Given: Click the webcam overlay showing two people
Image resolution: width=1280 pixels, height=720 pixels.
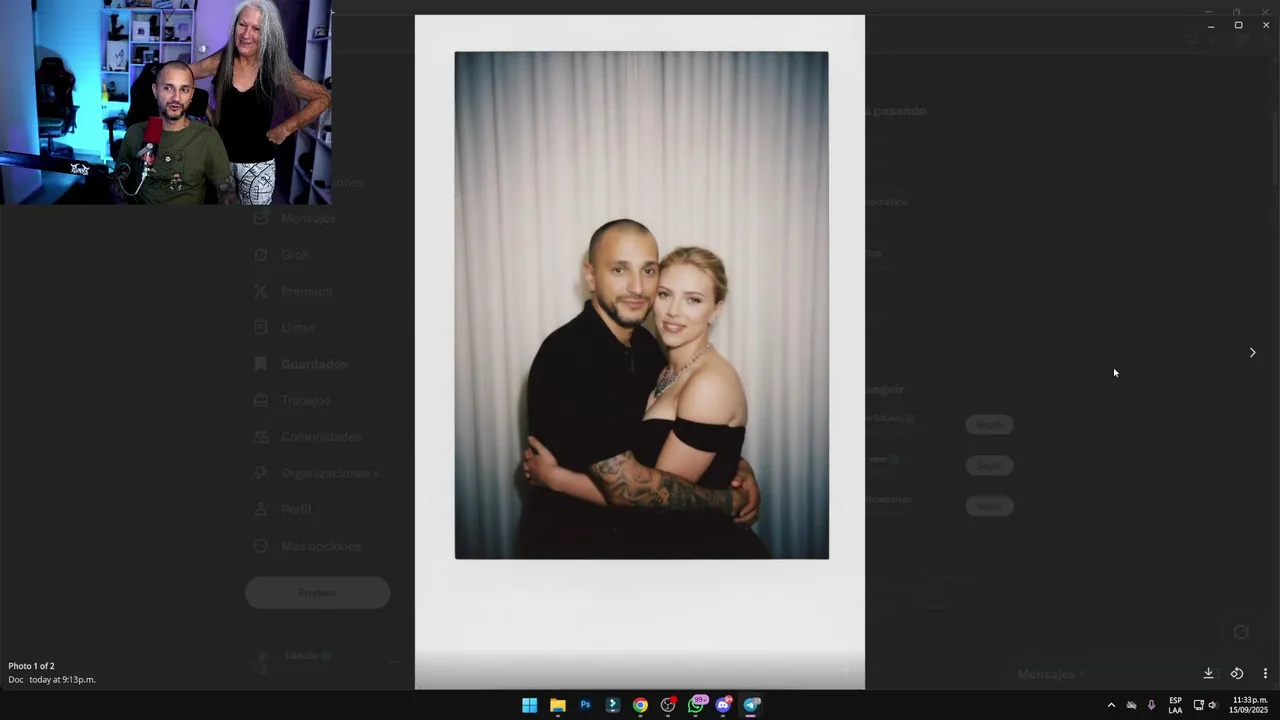Looking at the screenshot, I should coord(166,102).
